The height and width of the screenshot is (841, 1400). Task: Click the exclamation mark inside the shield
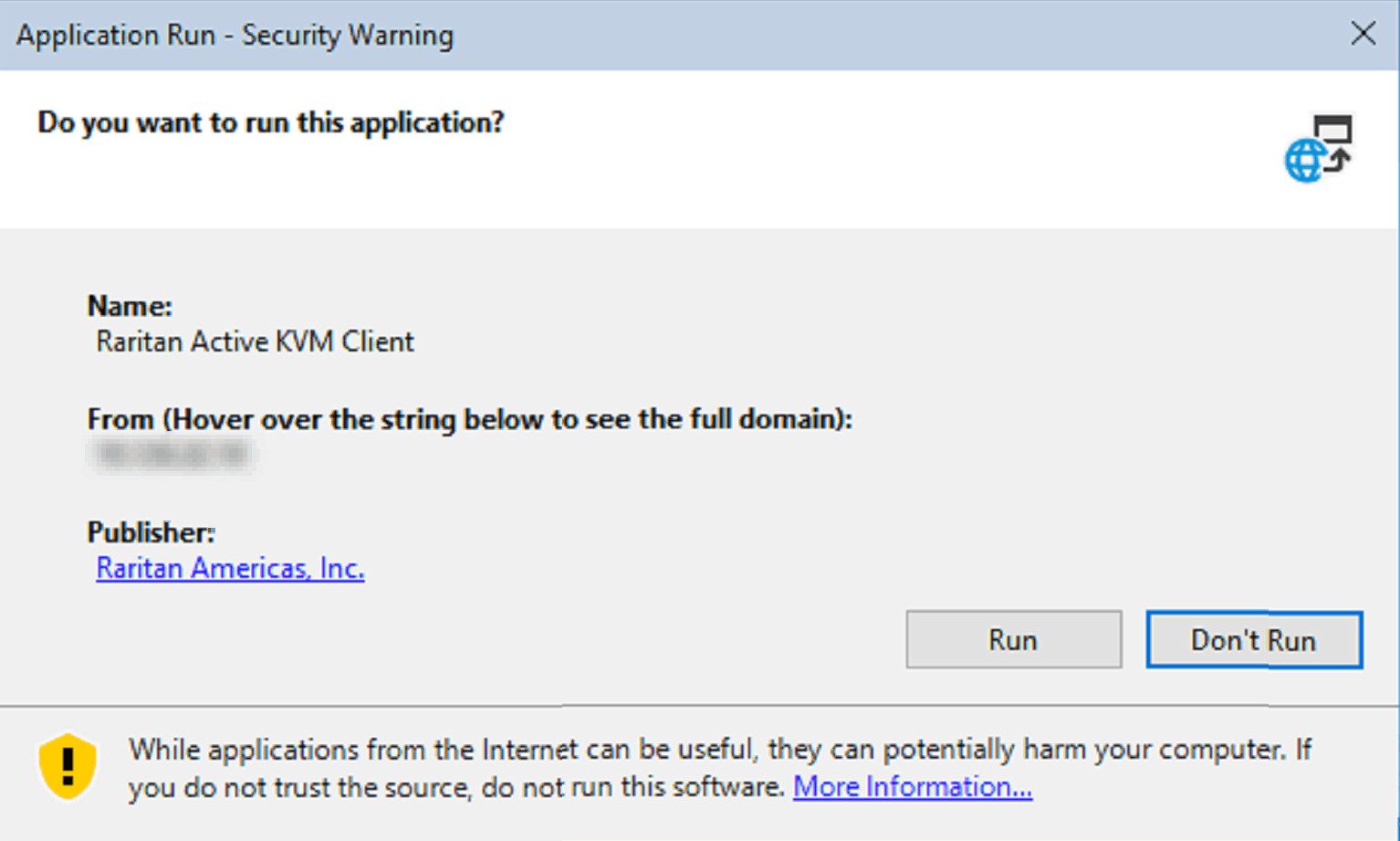coord(68,765)
